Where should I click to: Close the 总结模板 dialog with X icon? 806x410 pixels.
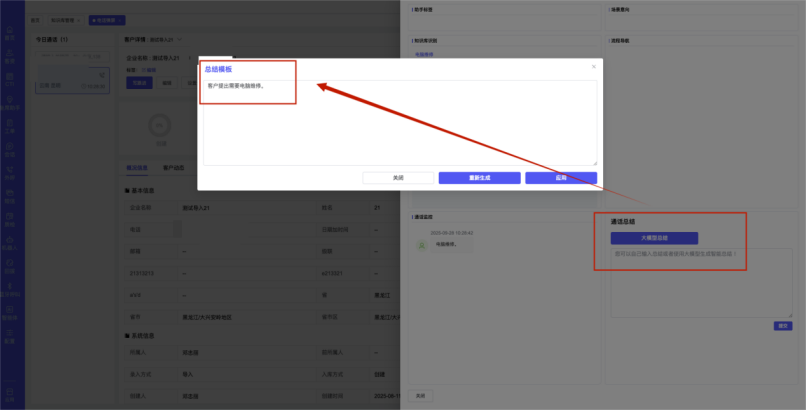point(593,67)
